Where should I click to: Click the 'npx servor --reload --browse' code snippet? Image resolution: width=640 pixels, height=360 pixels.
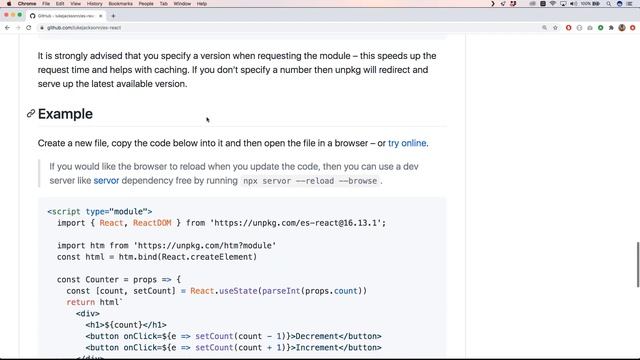(x=310, y=181)
